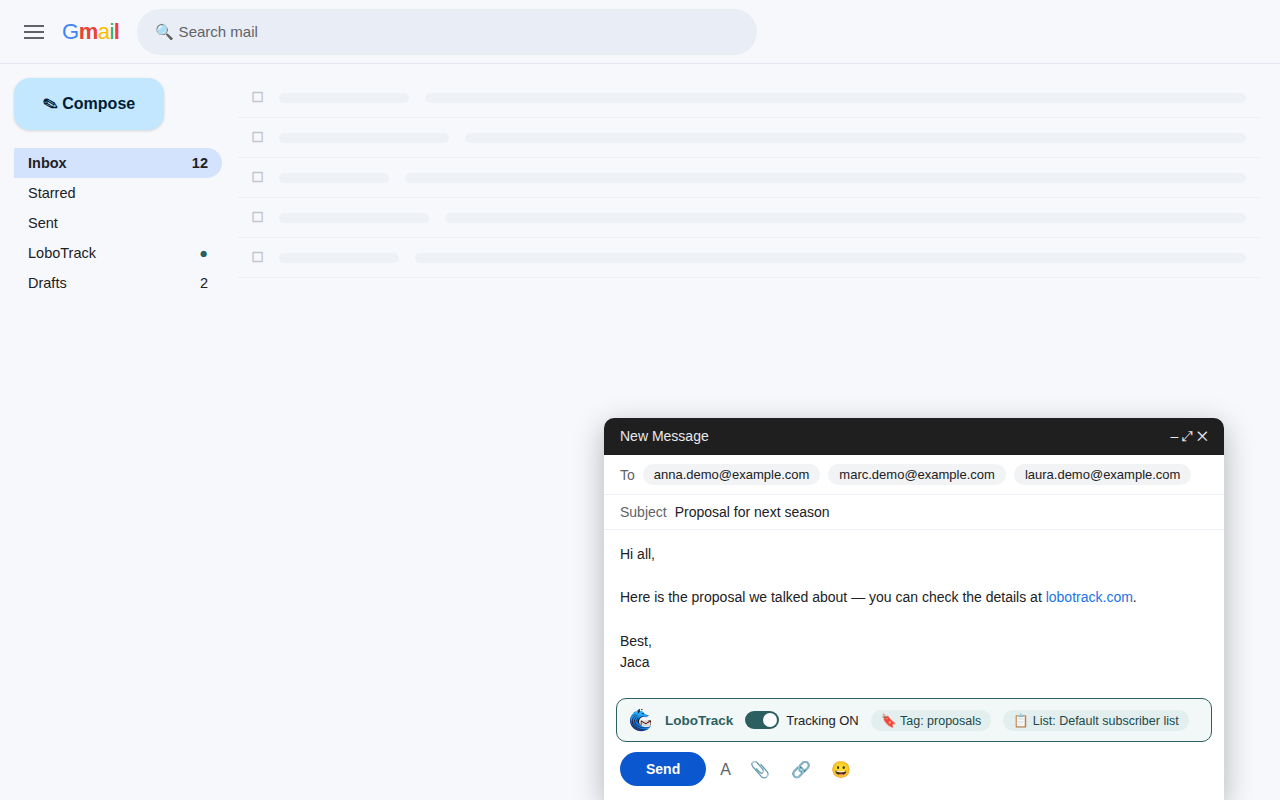Click the marc.demo@example.com recipient chip
This screenshot has height=800, width=1280.
point(917,475)
